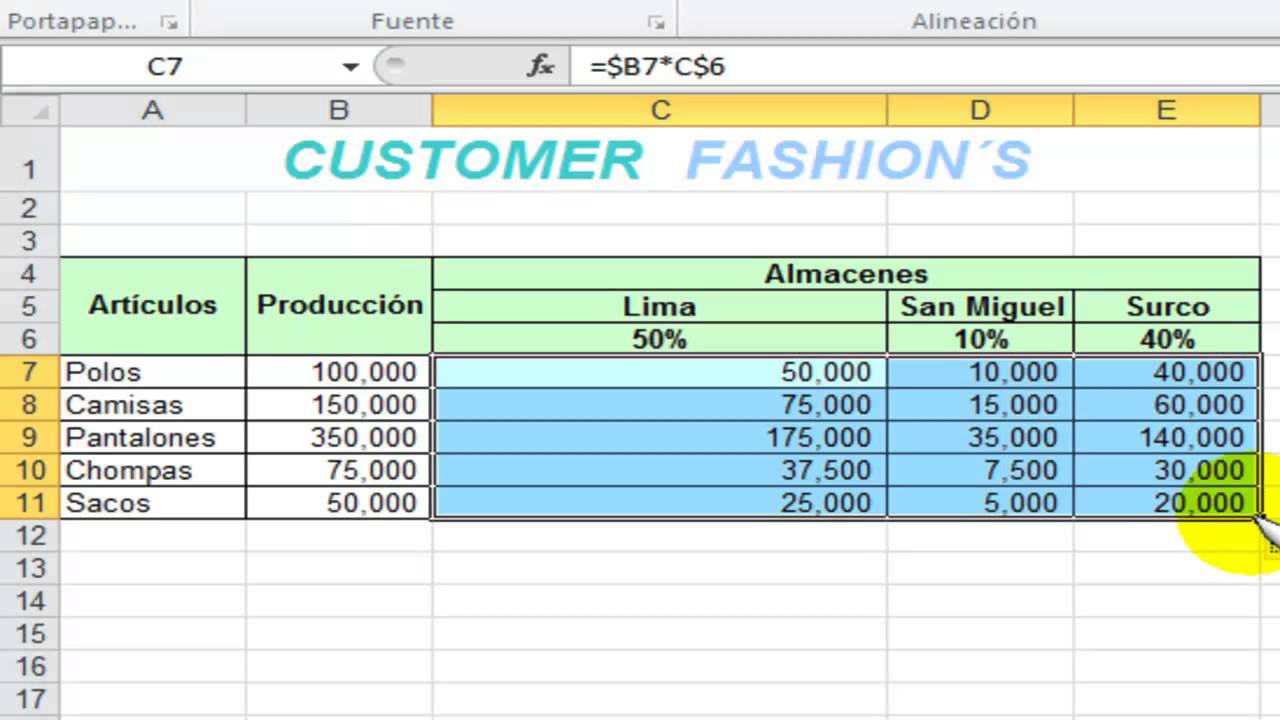Select row 9 header
Screen dimensions: 1280x720
pyautogui.click(x=30, y=437)
